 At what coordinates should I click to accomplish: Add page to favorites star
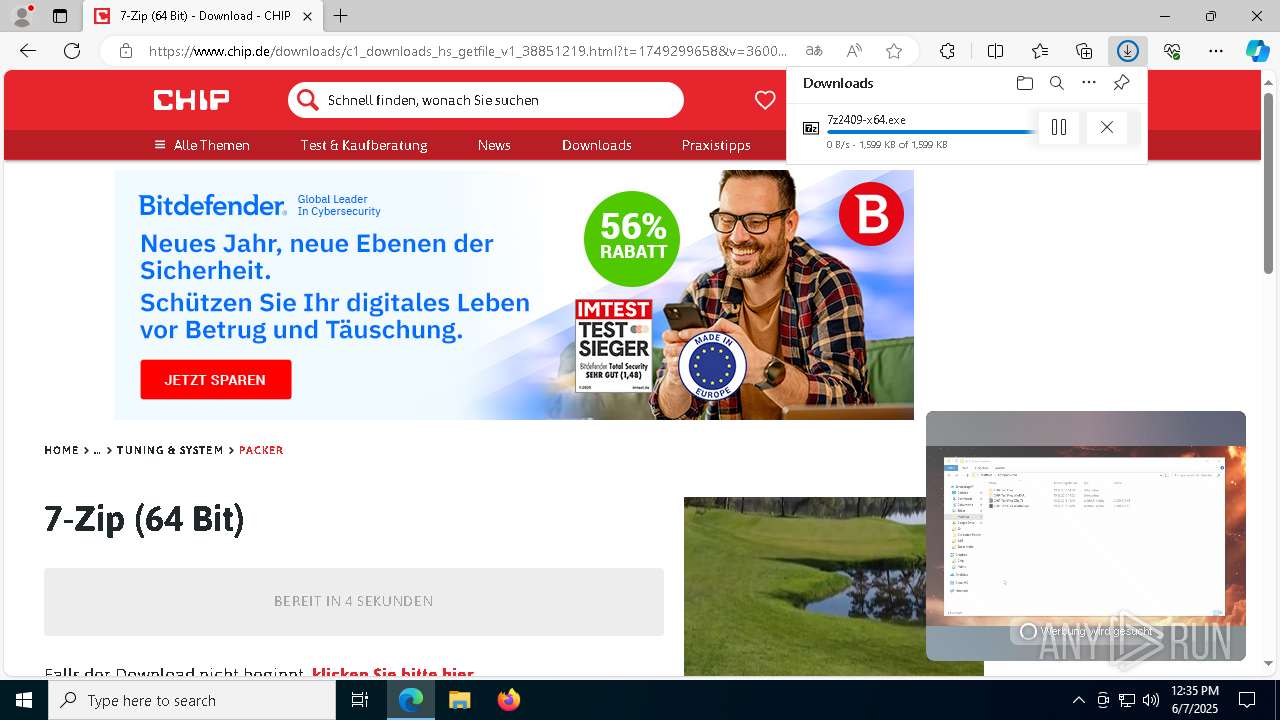tap(894, 51)
